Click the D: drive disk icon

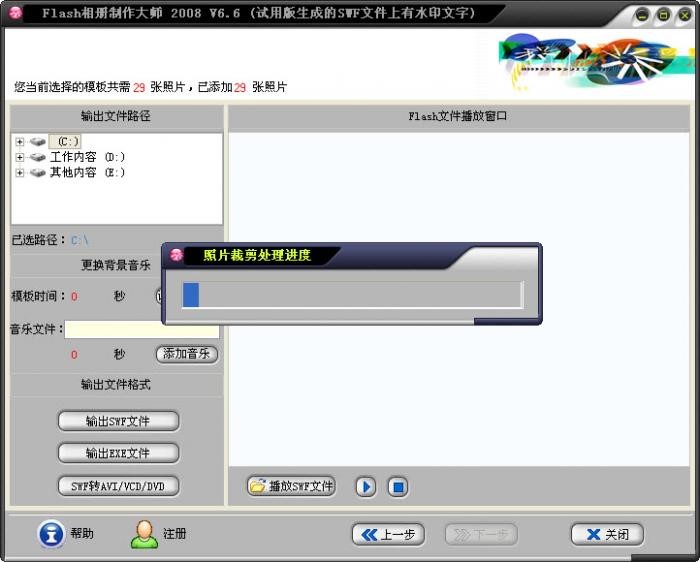click(x=38, y=157)
